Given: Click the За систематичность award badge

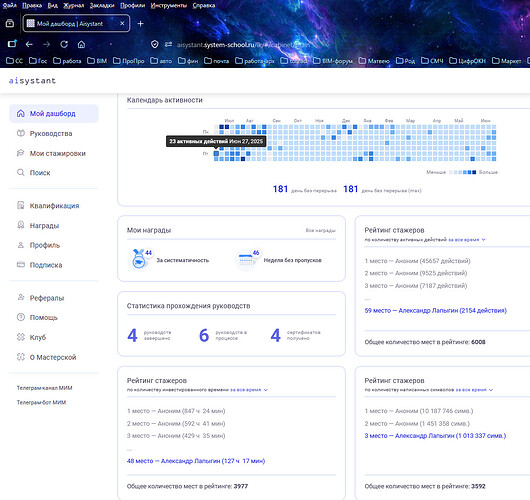Looking at the screenshot, I should click(x=140, y=260).
